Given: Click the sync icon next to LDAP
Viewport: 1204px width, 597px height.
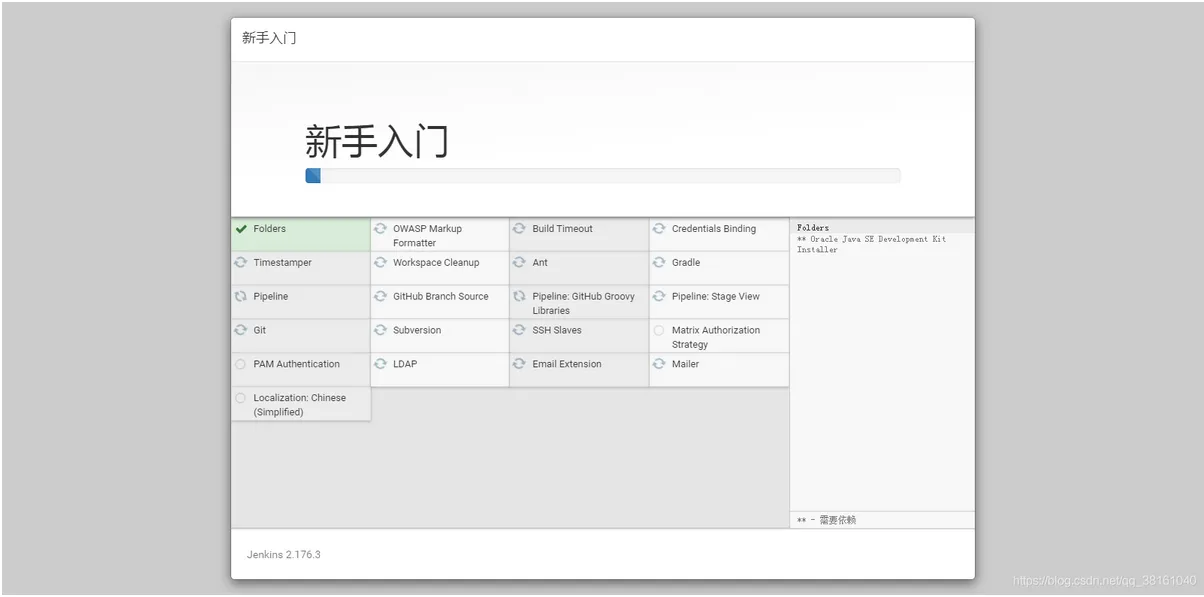Looking at the screenshot, I should click(380, 364).
